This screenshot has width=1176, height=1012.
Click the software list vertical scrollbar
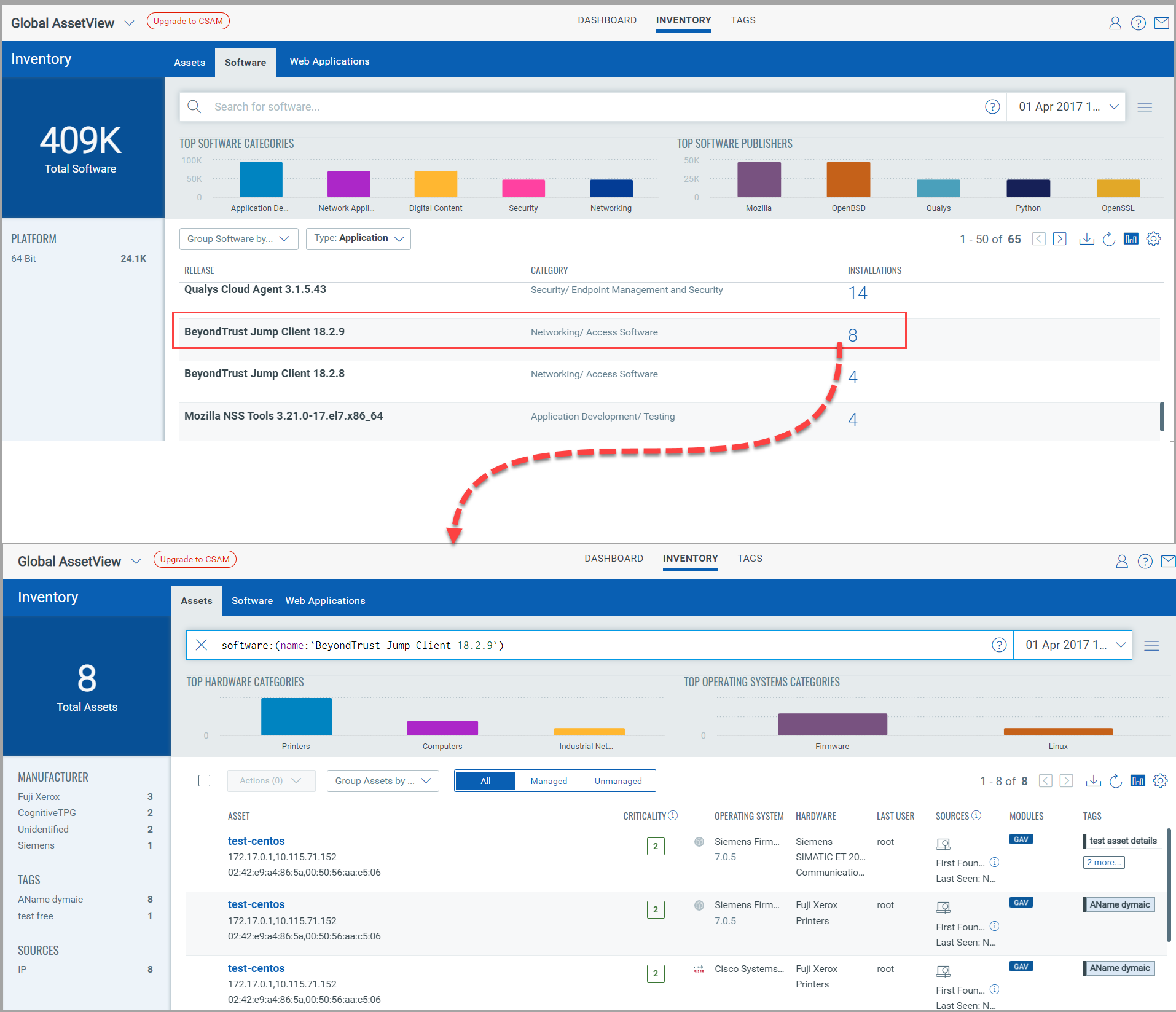click(1161, 417)
